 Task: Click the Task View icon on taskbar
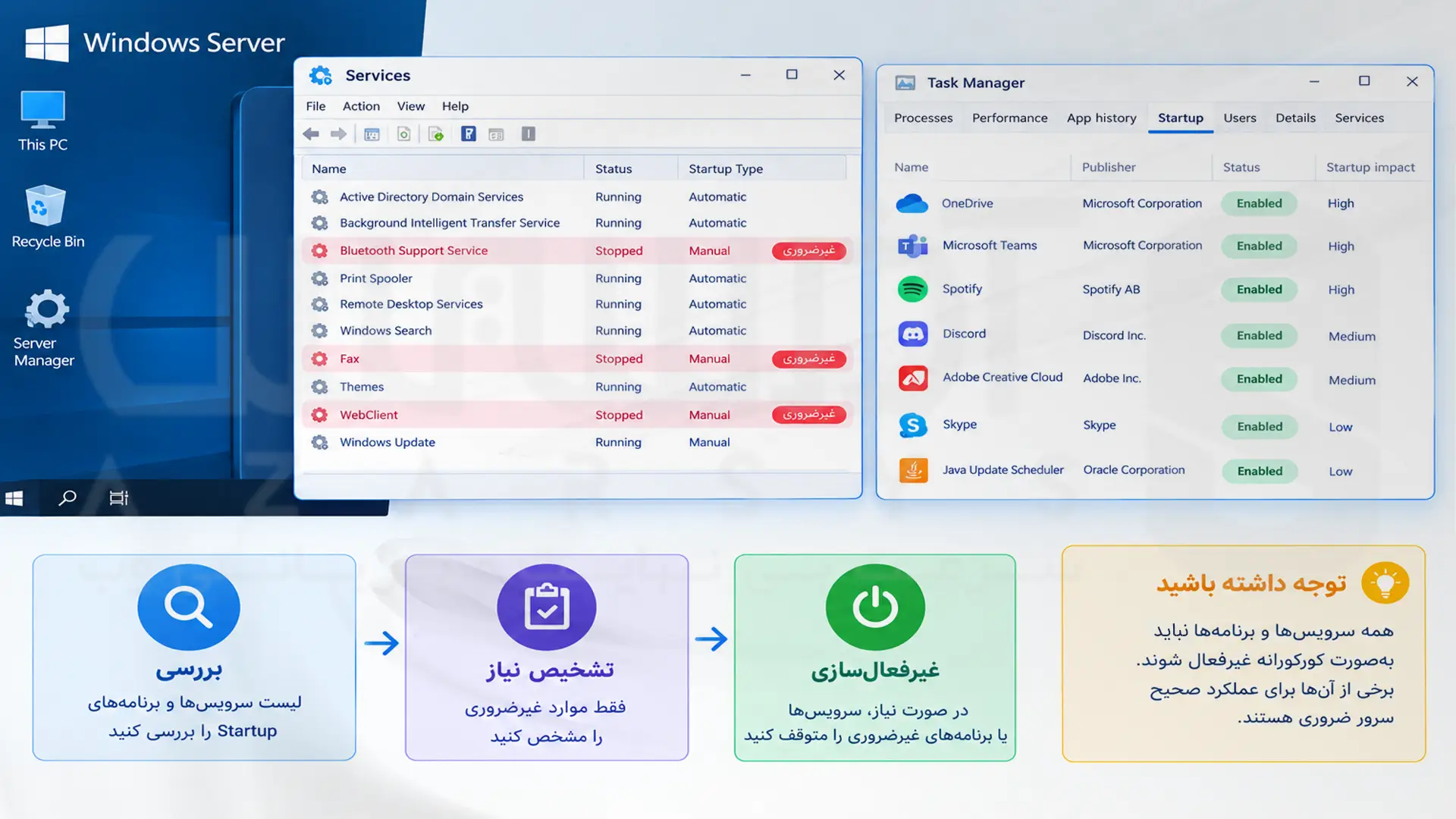pyautogui.click(x=119, y=498)
